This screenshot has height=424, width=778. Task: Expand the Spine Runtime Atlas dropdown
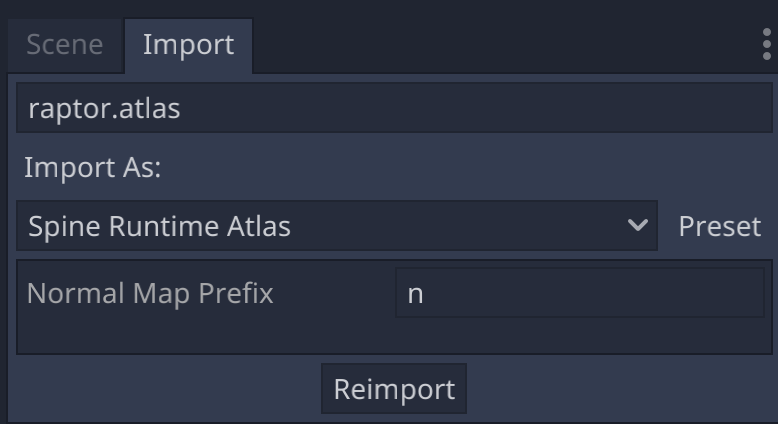pos(336,226)
